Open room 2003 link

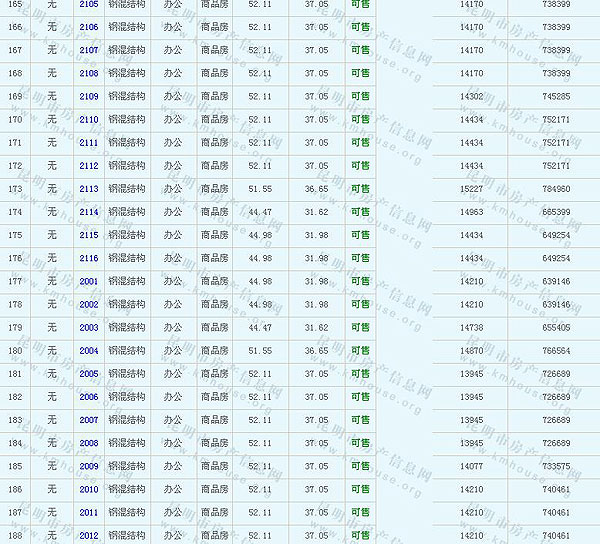pos(88,327)
